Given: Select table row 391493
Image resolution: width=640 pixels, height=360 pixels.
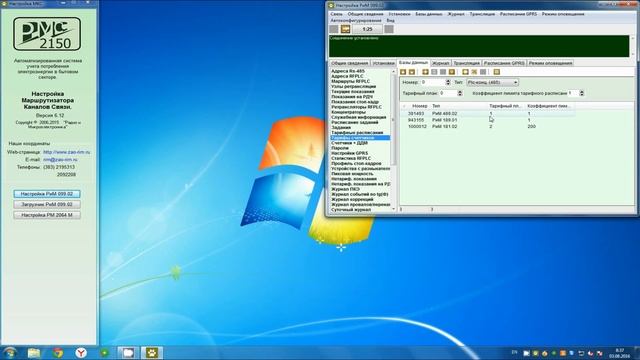Looking at the screenshot, I should coord(488,113).
